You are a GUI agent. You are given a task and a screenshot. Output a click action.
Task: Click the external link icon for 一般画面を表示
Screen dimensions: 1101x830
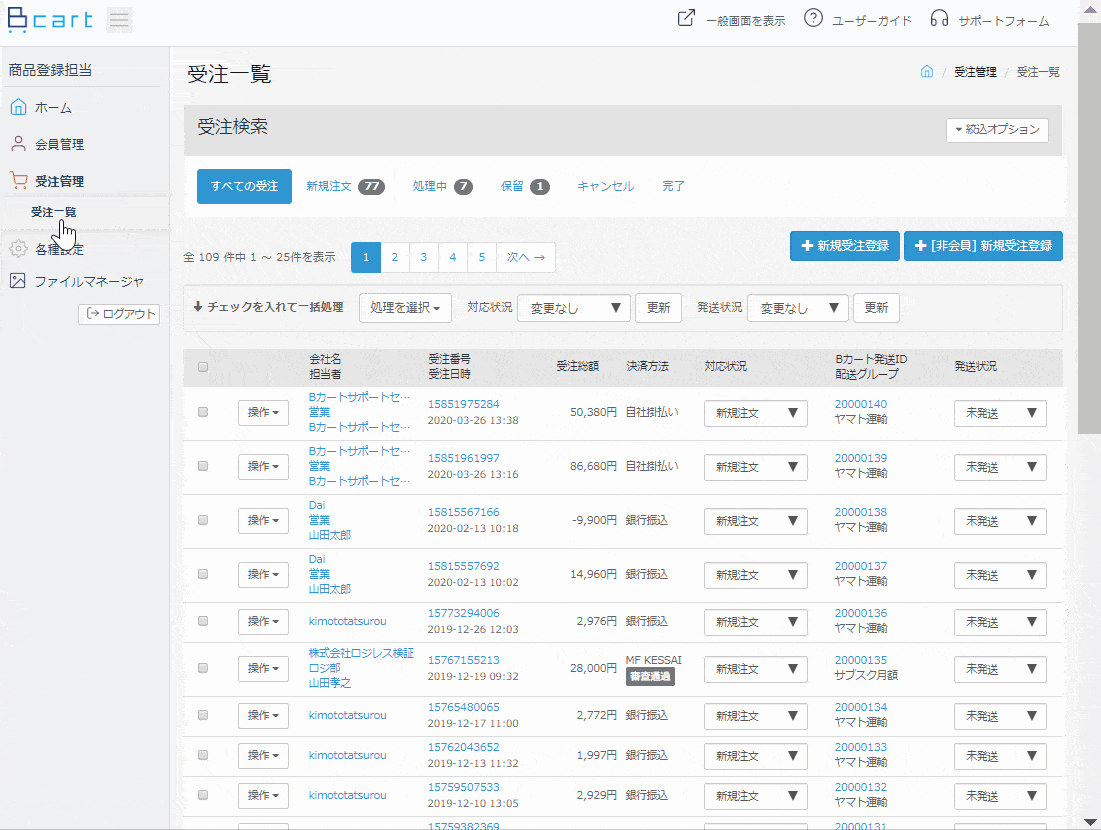click(x=686, y=18)
